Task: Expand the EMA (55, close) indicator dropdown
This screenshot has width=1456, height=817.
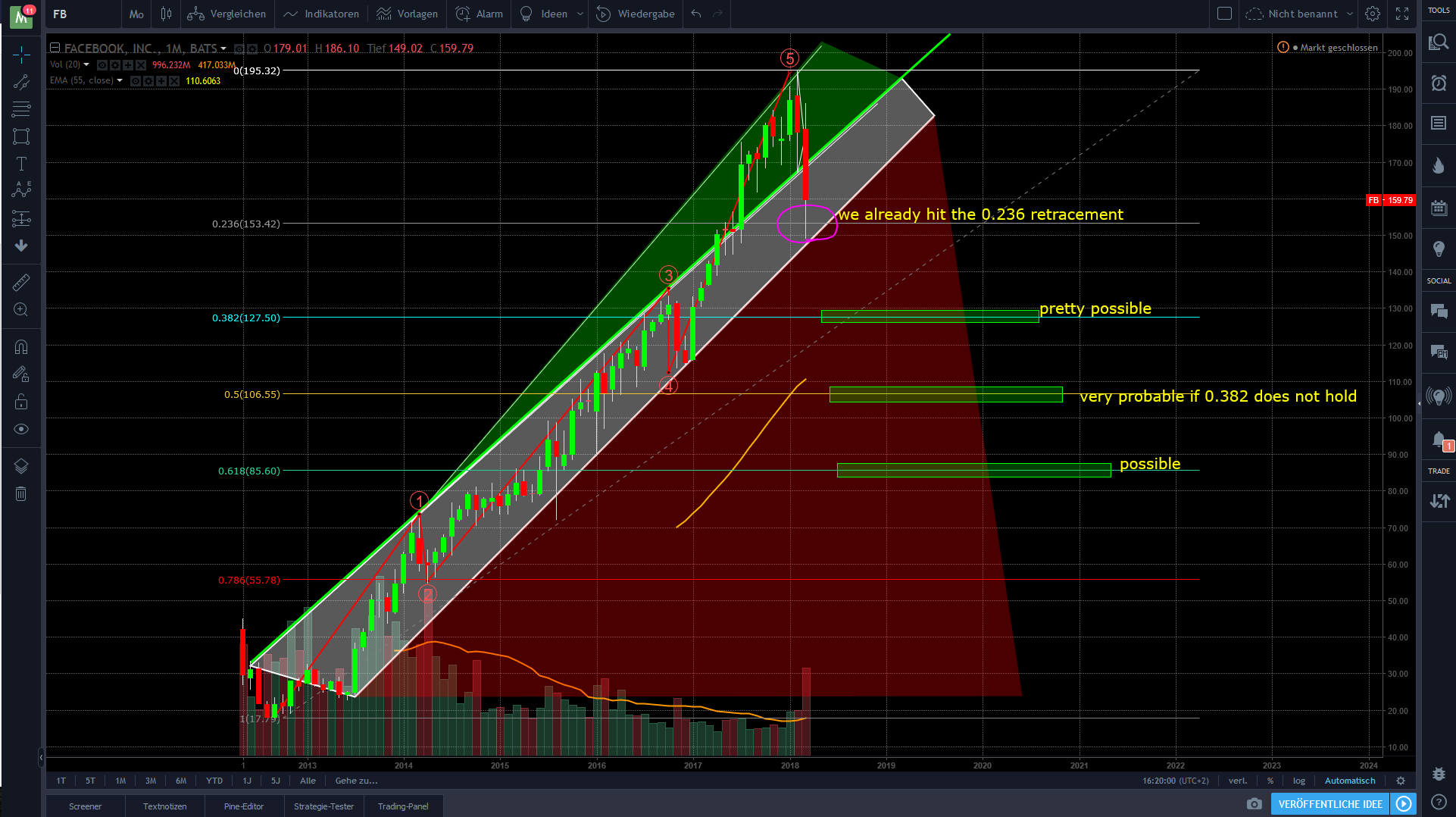Action: tap(120, 80)
